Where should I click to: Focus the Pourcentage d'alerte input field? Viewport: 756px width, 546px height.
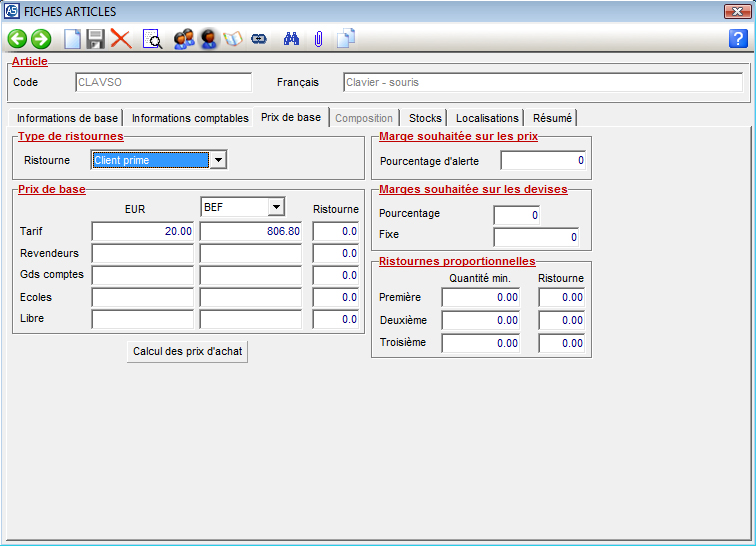(543, 160)
